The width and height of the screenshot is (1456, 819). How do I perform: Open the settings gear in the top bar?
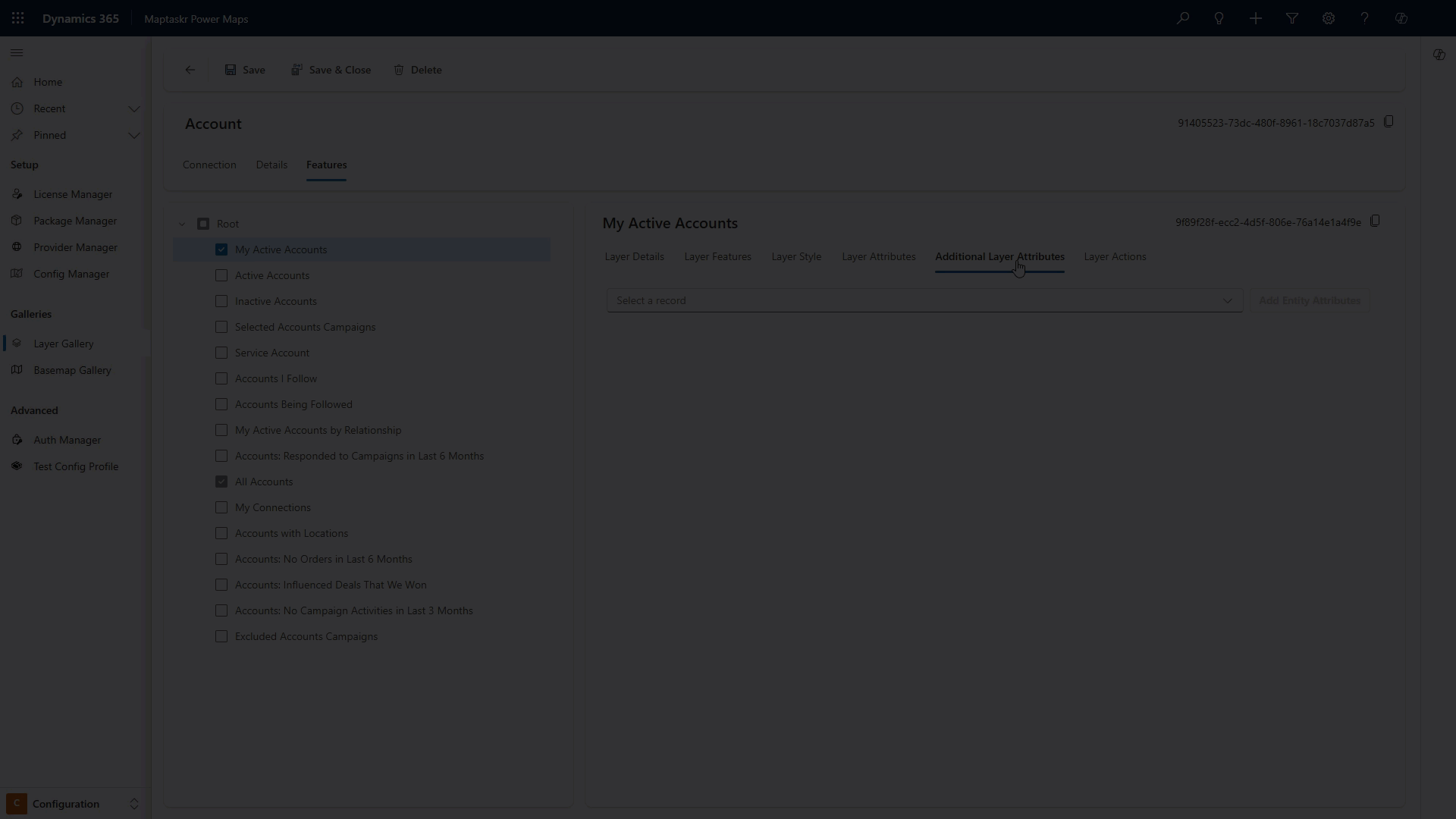[1328, 18]
